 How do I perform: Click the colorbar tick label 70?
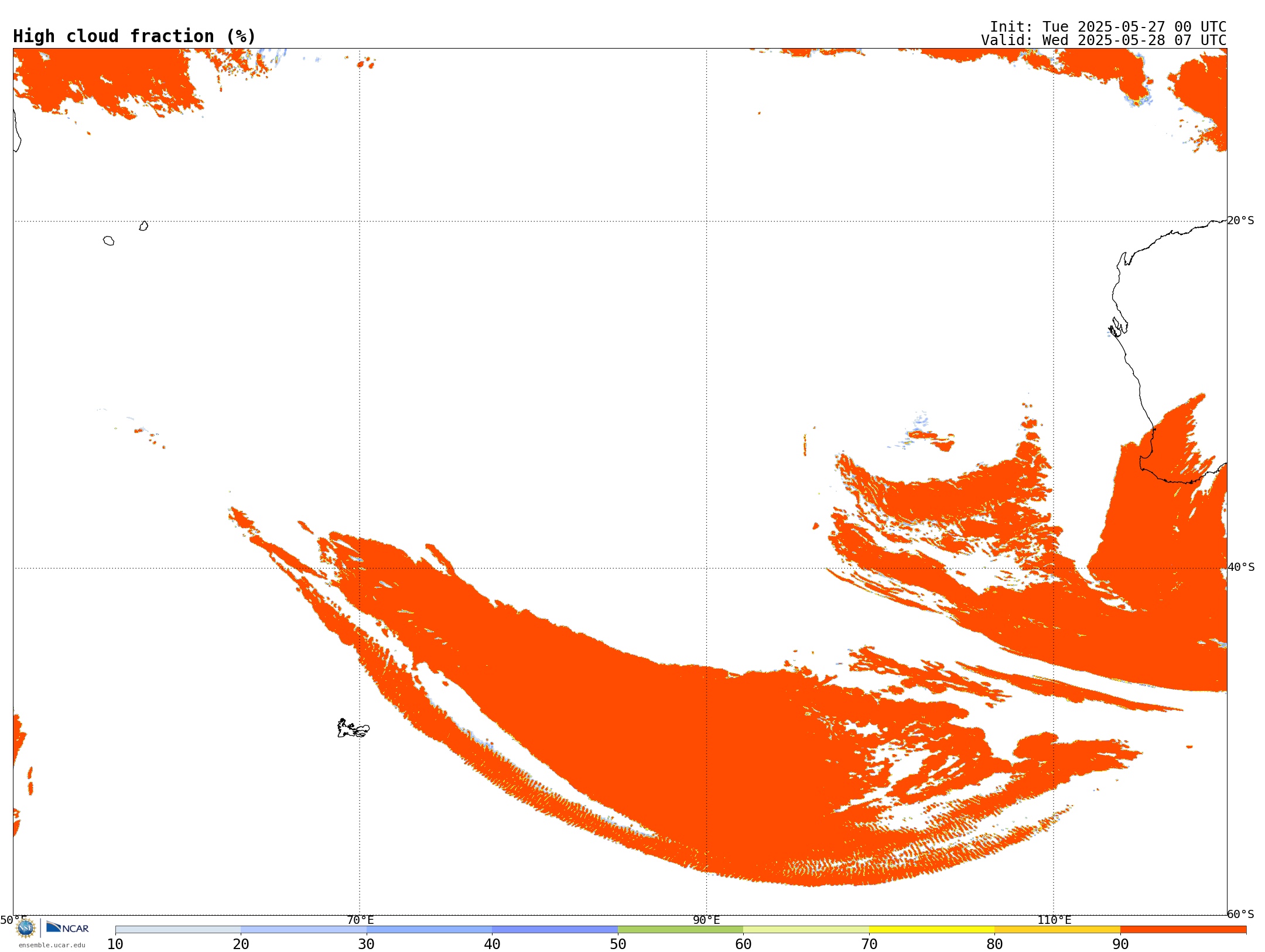tap(869, 944)
